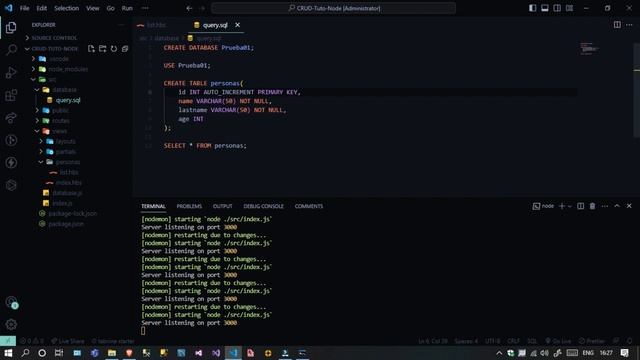Click the Go Live status bar button
Image resolution: width=640 pixels, height=360 pixels.
[x=558, y=341]
